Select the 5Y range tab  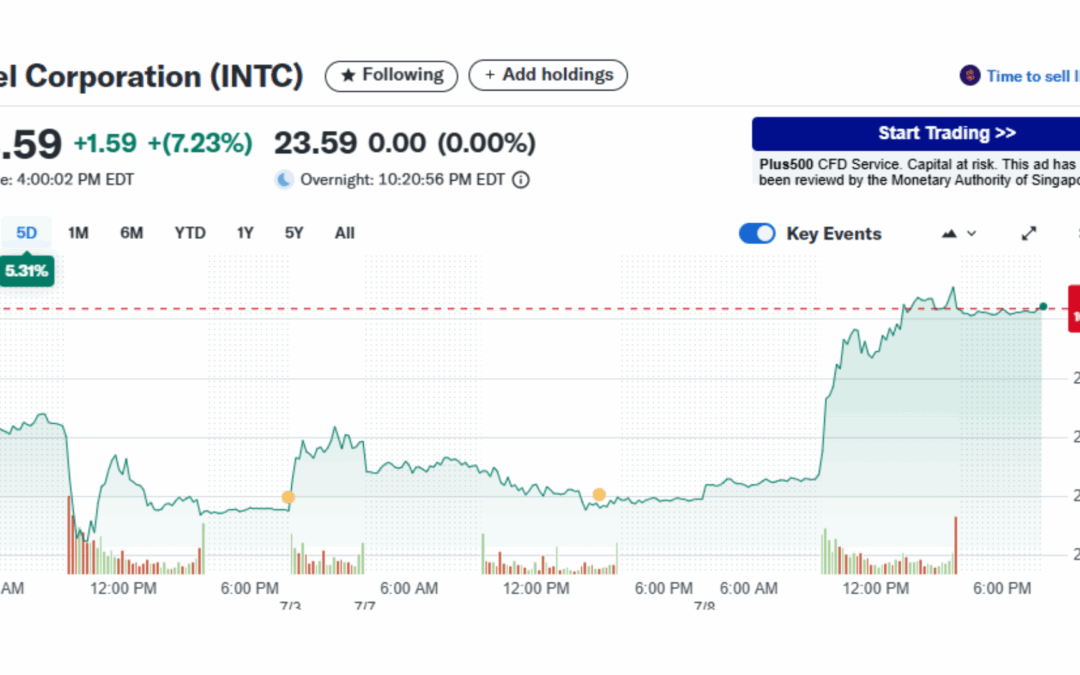coord(293,232)
